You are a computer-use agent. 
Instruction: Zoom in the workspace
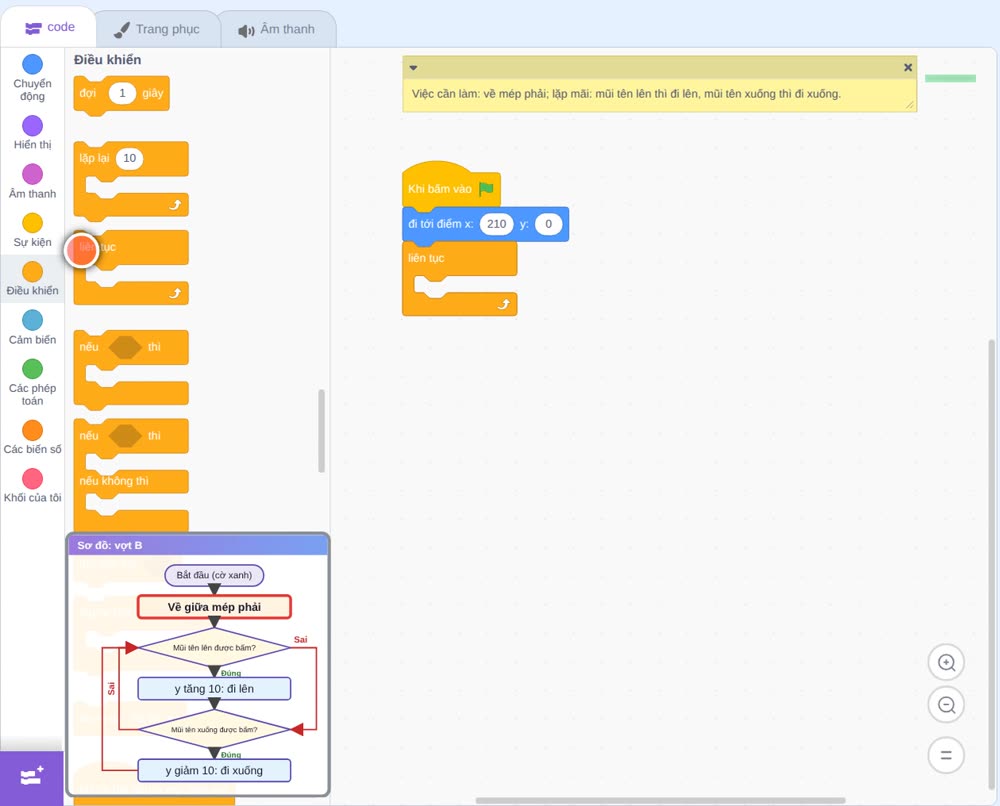tap(946, 663)
